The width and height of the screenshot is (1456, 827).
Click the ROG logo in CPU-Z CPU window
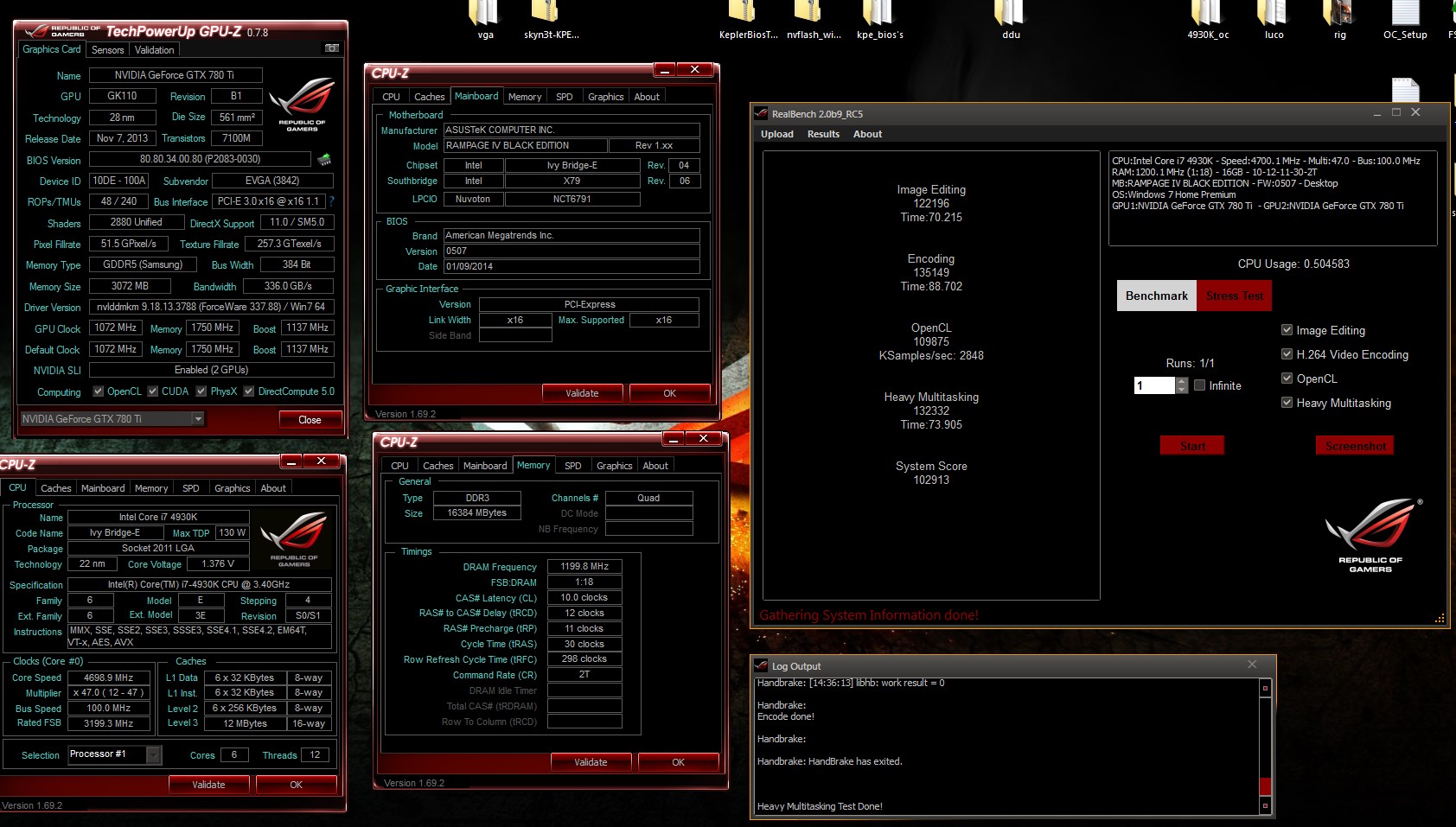click(x=293, y=538)
